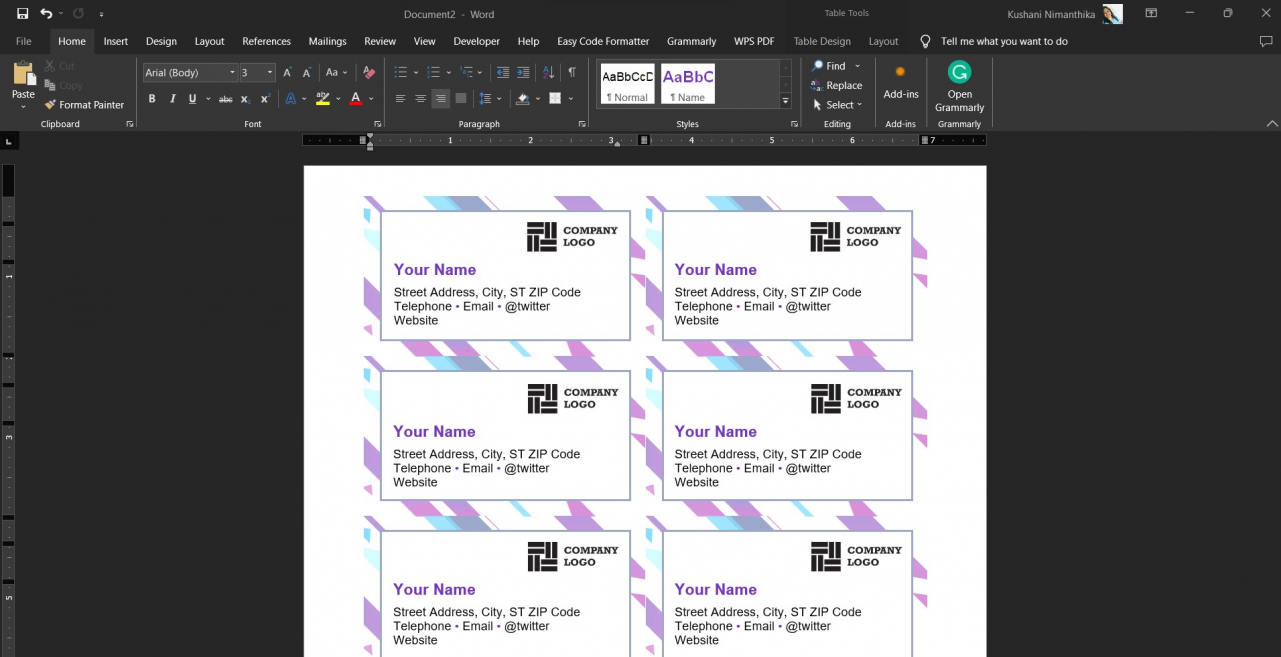Toggle underline formatting
1281x657 pixels.
coord(190,98)
